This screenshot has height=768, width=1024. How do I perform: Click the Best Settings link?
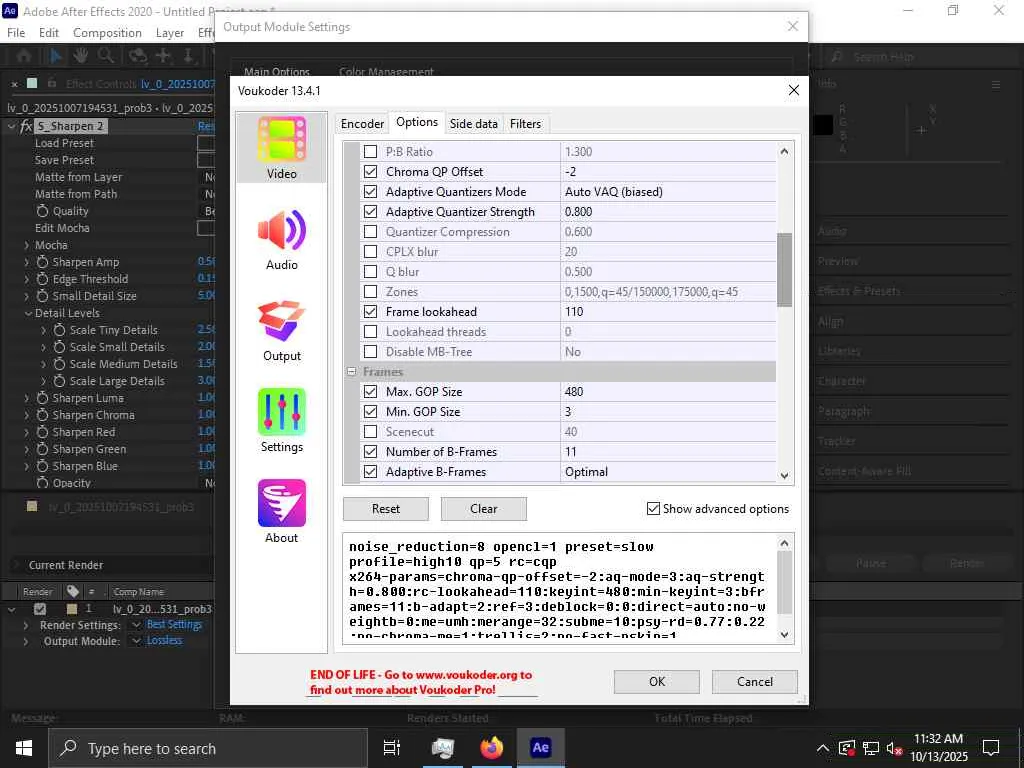174,625
